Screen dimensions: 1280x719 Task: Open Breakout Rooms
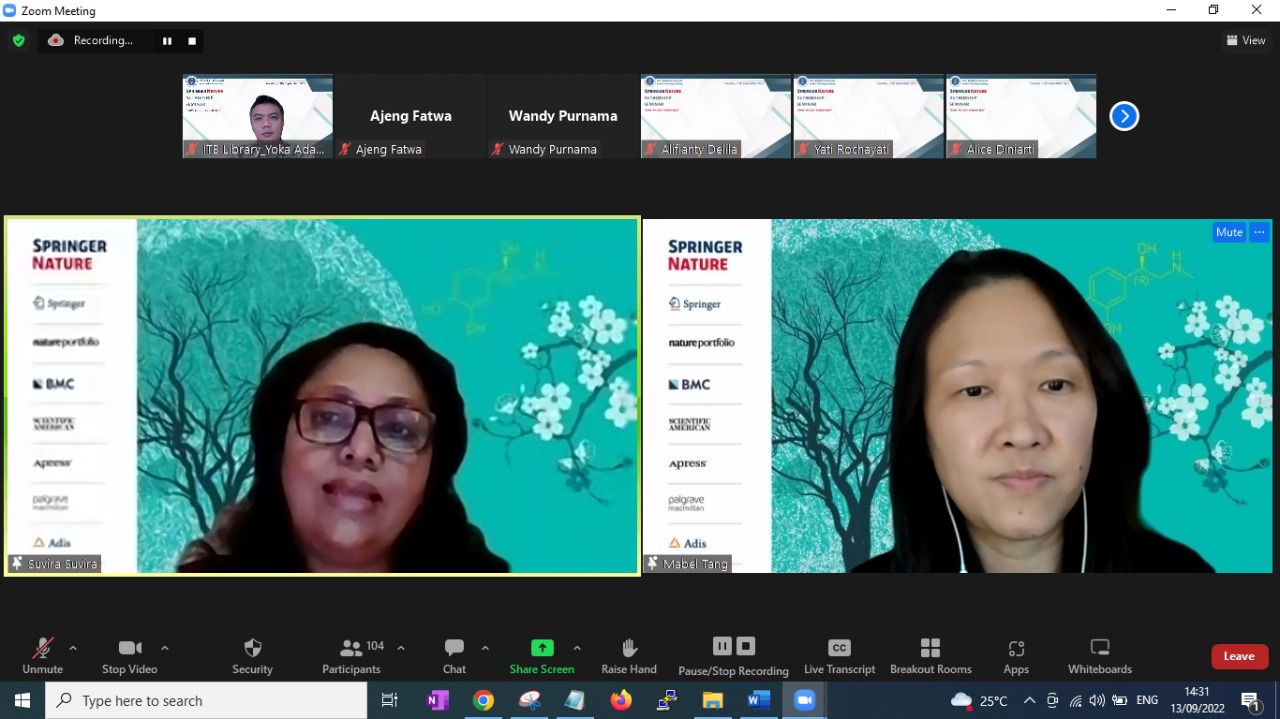click(x=930, y=655)
